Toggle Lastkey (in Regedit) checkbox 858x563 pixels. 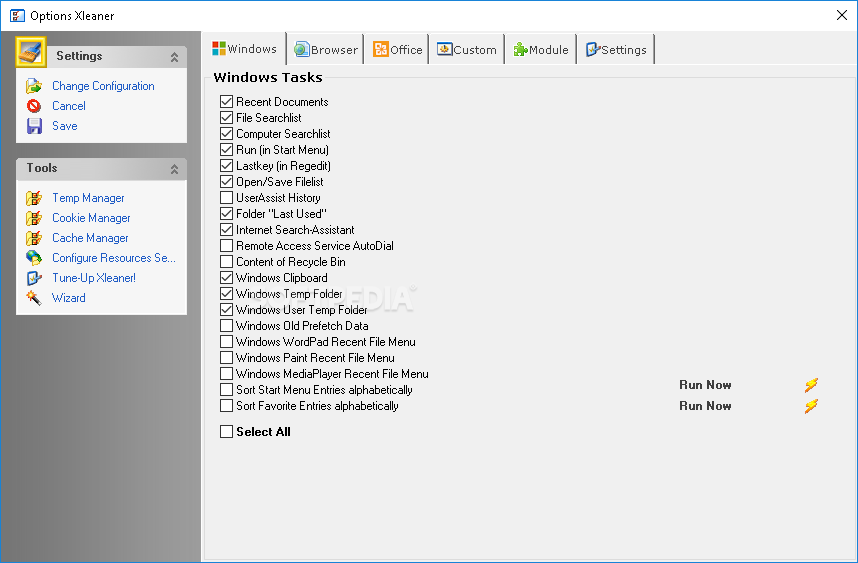click(227, 166)
